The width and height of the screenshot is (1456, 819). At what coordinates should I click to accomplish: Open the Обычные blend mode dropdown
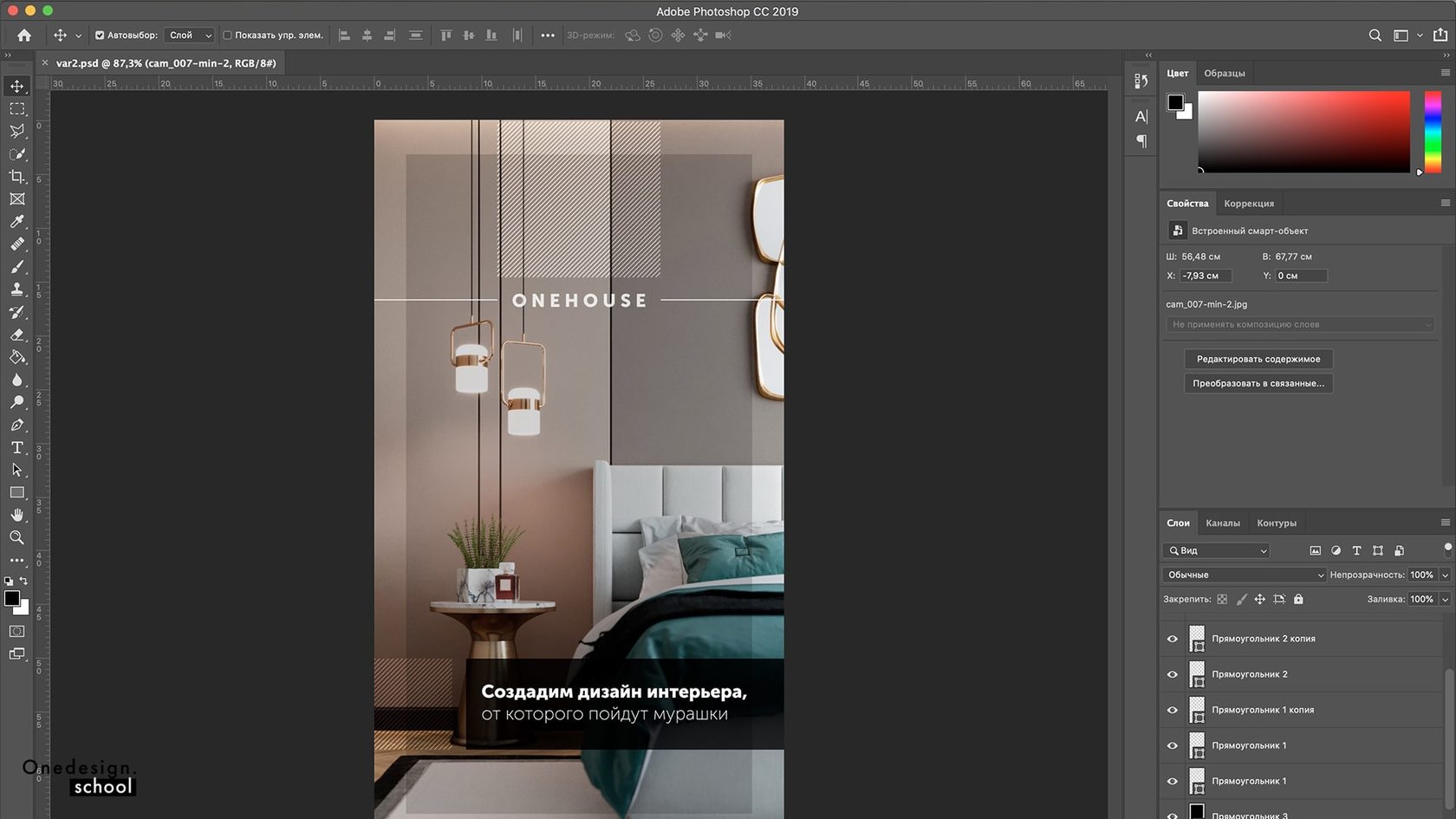click(x=1245, y=575)
